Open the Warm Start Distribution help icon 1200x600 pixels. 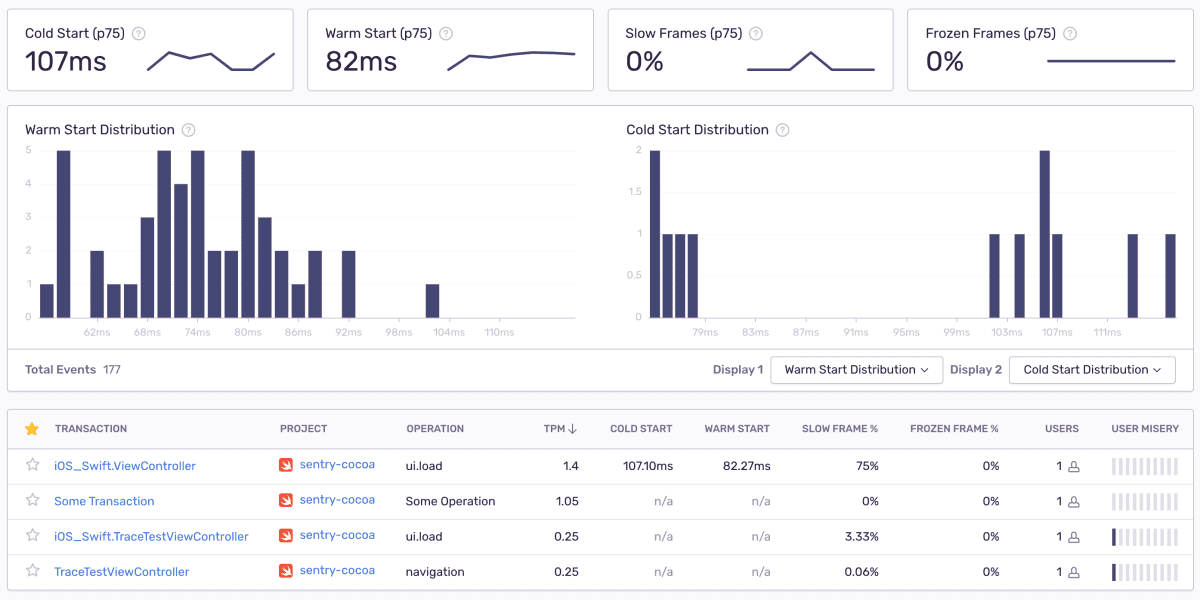(x=189, y=129)
